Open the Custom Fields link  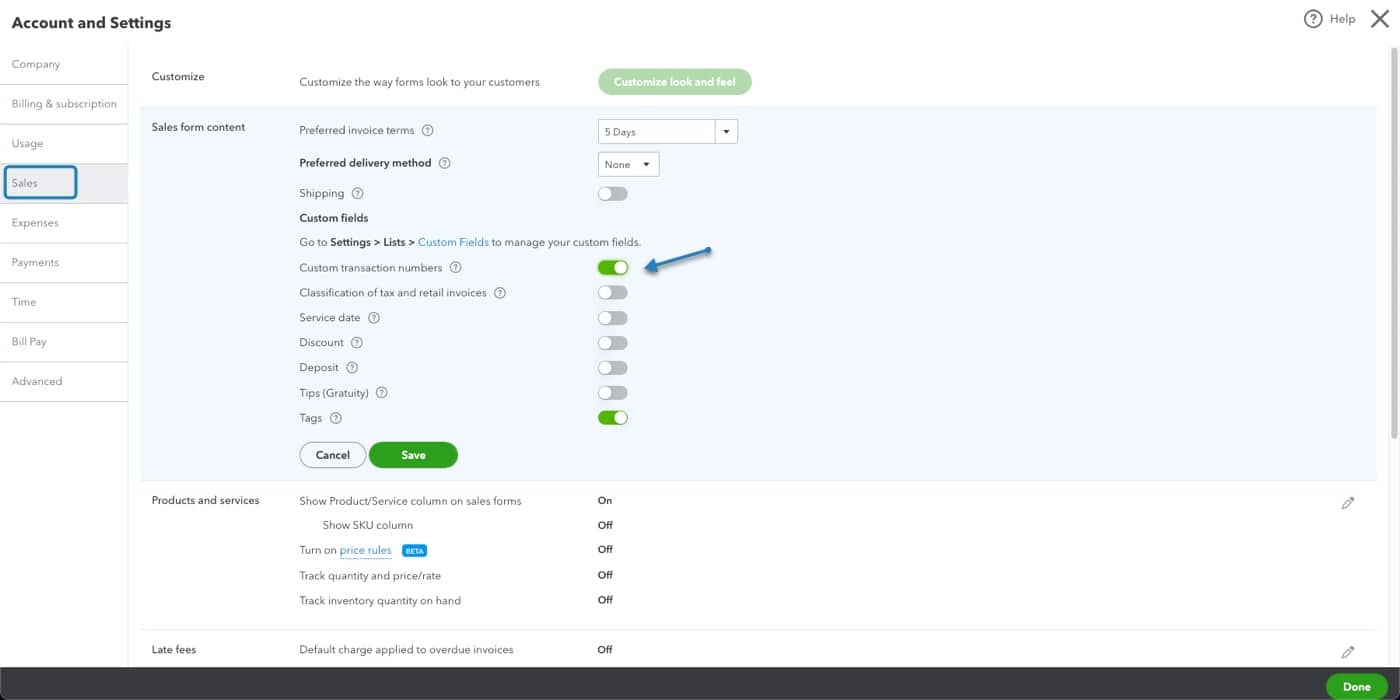(453, 242)
